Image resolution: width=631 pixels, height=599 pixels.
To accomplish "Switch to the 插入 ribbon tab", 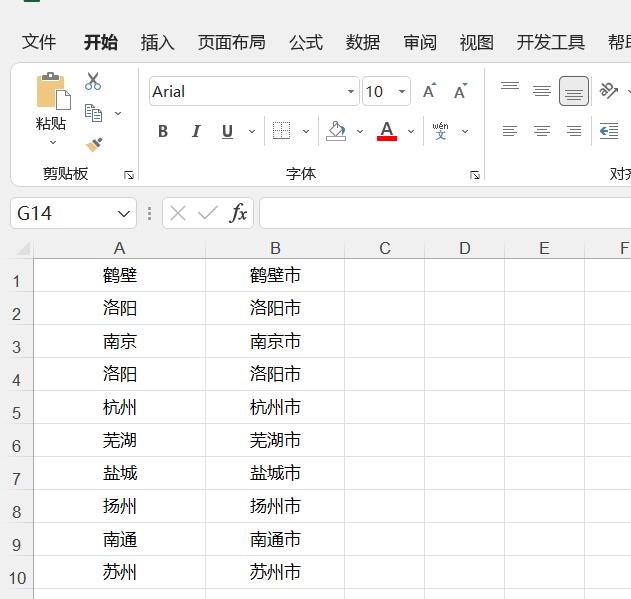I will 157,43.
